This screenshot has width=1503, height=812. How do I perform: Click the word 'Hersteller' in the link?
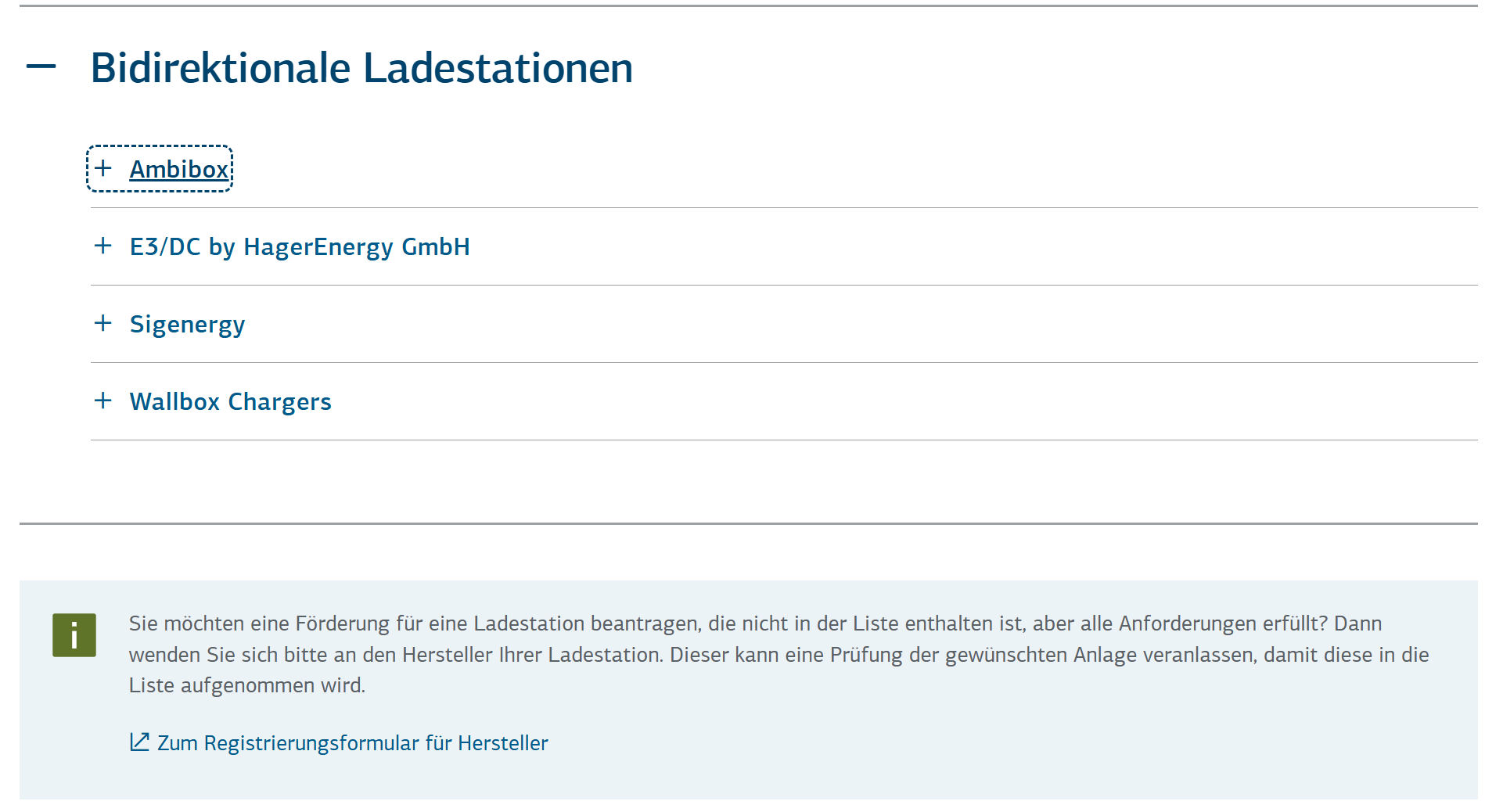click(503, 742)
